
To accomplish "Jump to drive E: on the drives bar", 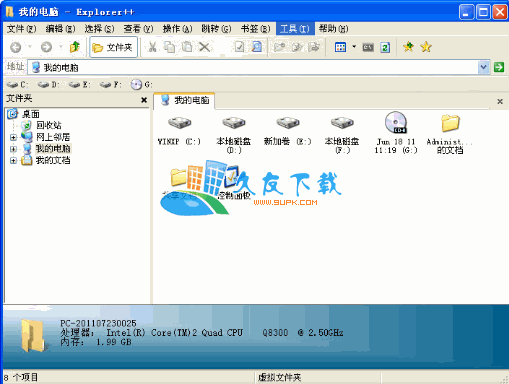I will (x=79, y=85).
